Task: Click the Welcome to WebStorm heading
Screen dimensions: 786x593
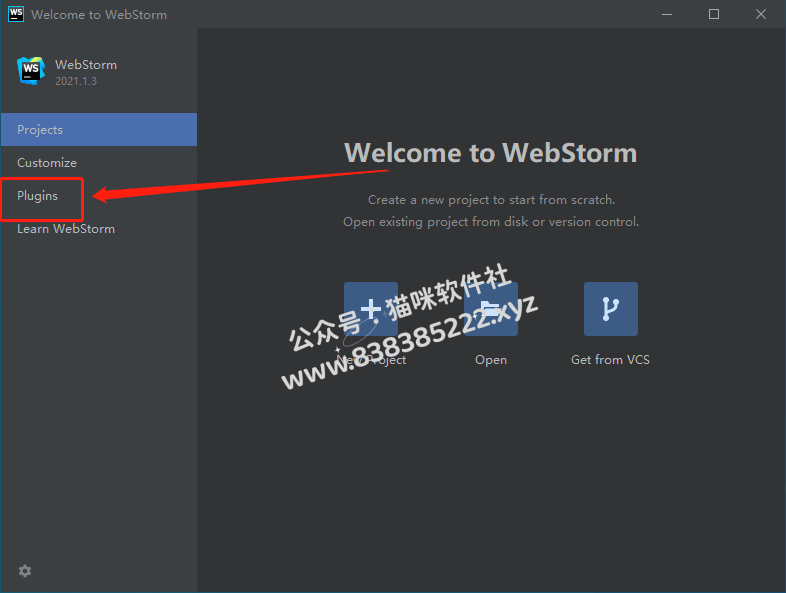Action: pos(490,152)
